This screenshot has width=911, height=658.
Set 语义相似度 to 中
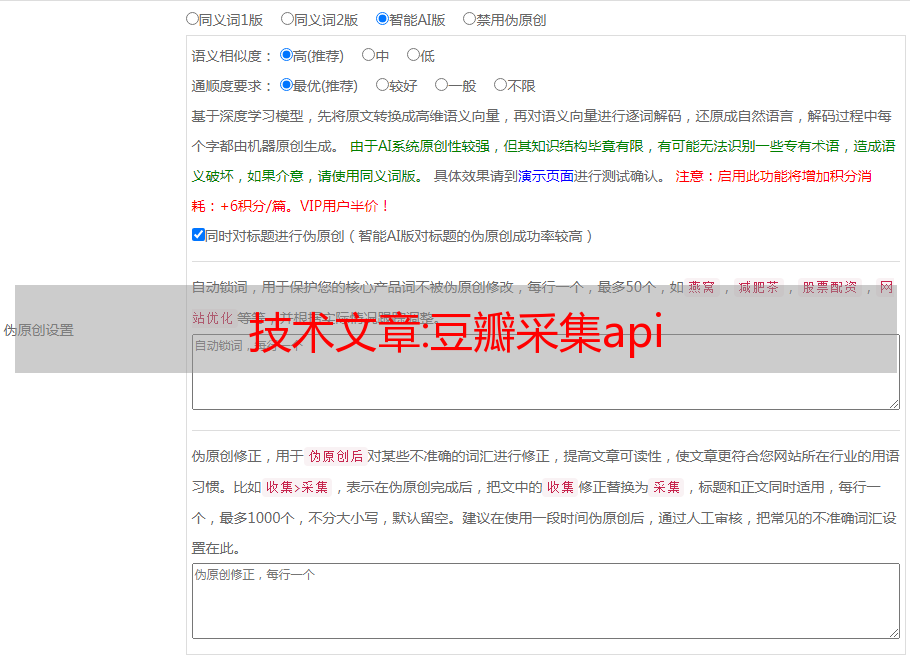(x=368, y=55)
